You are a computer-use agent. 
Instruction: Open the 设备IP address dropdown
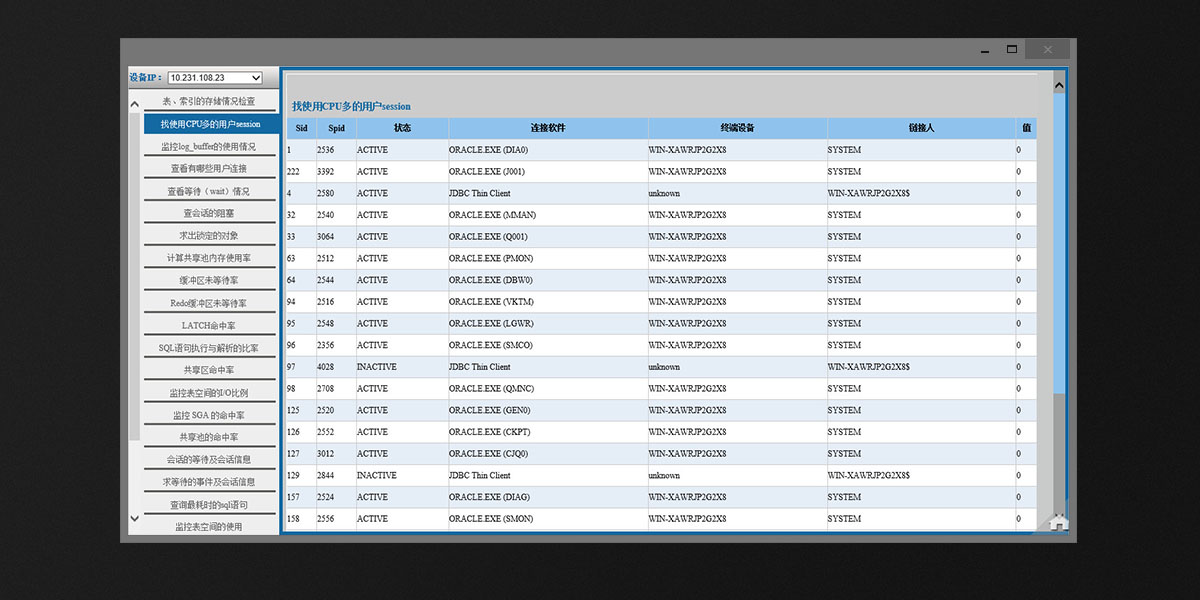click(x=214, y=78)
